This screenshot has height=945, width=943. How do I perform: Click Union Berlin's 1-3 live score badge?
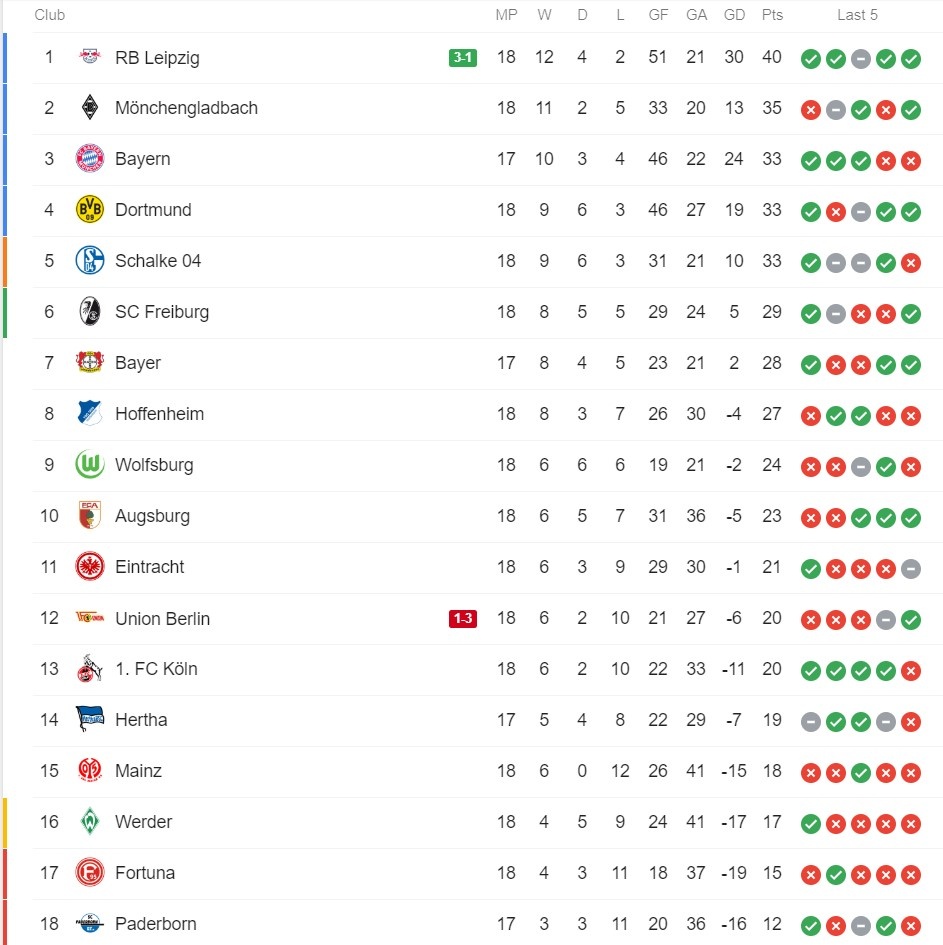(462, 619)
